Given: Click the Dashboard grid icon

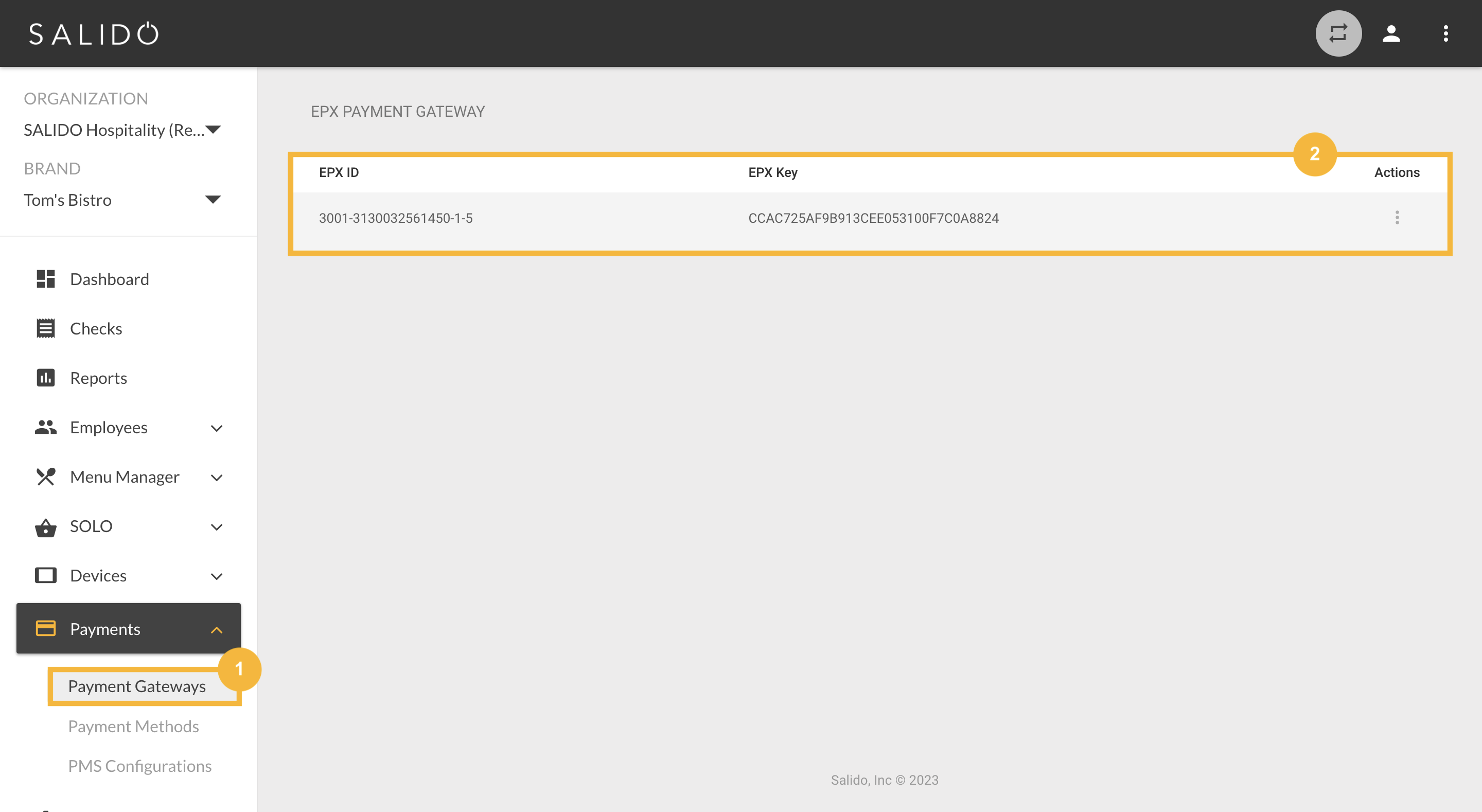Looking at the screenshot, I should [x=45, y=279].
